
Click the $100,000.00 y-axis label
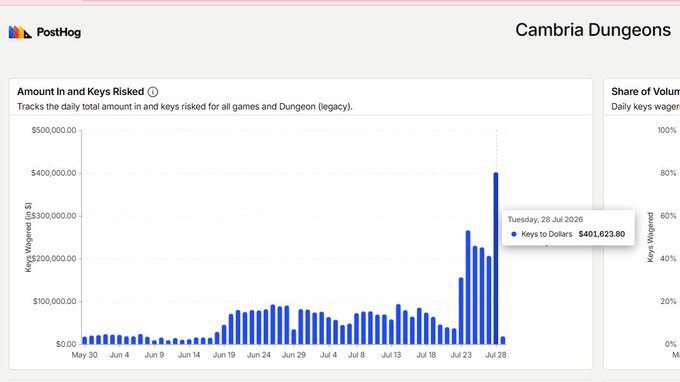click(x=55, y=301)
